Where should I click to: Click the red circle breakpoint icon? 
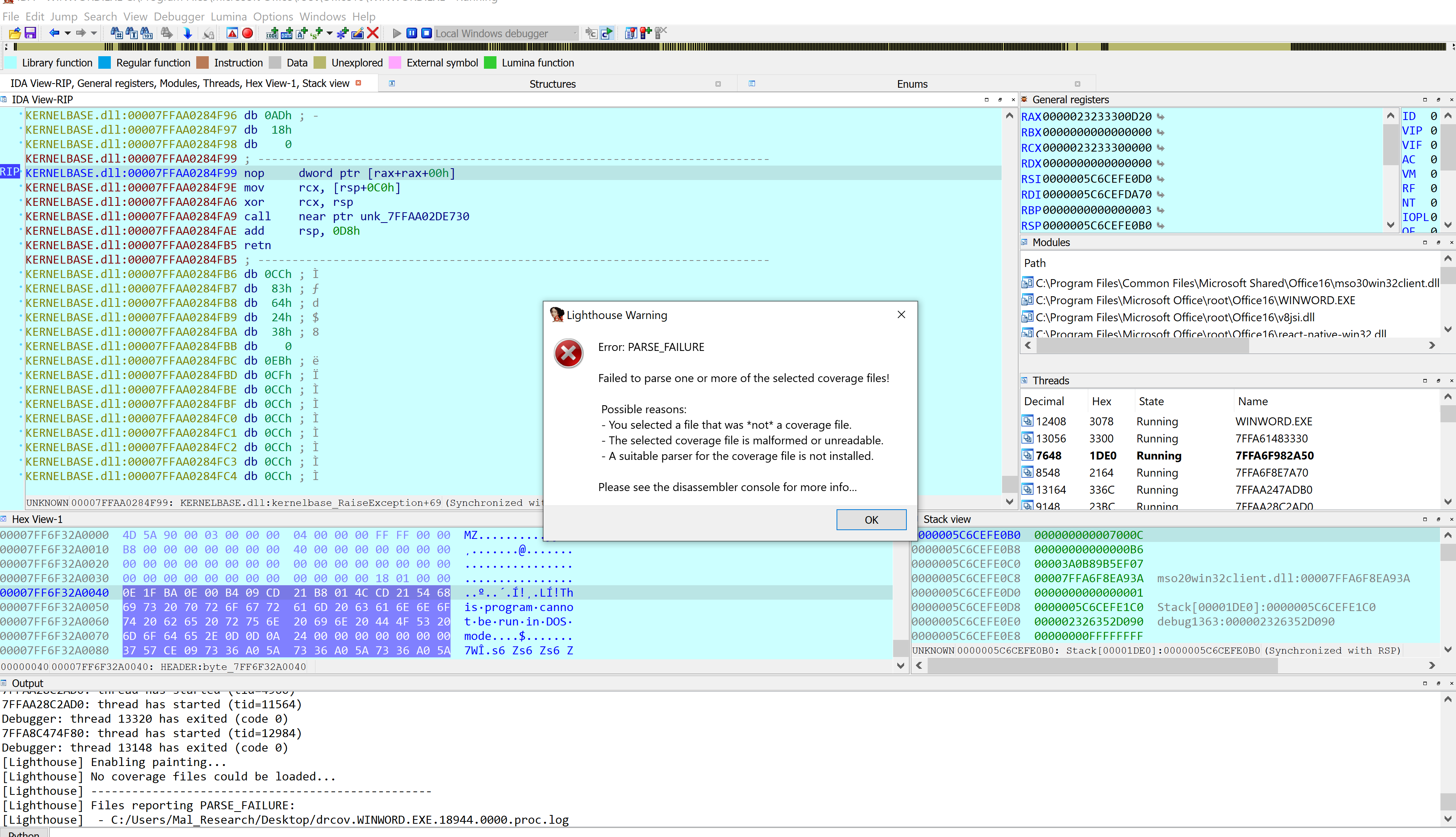click(247, 33)
